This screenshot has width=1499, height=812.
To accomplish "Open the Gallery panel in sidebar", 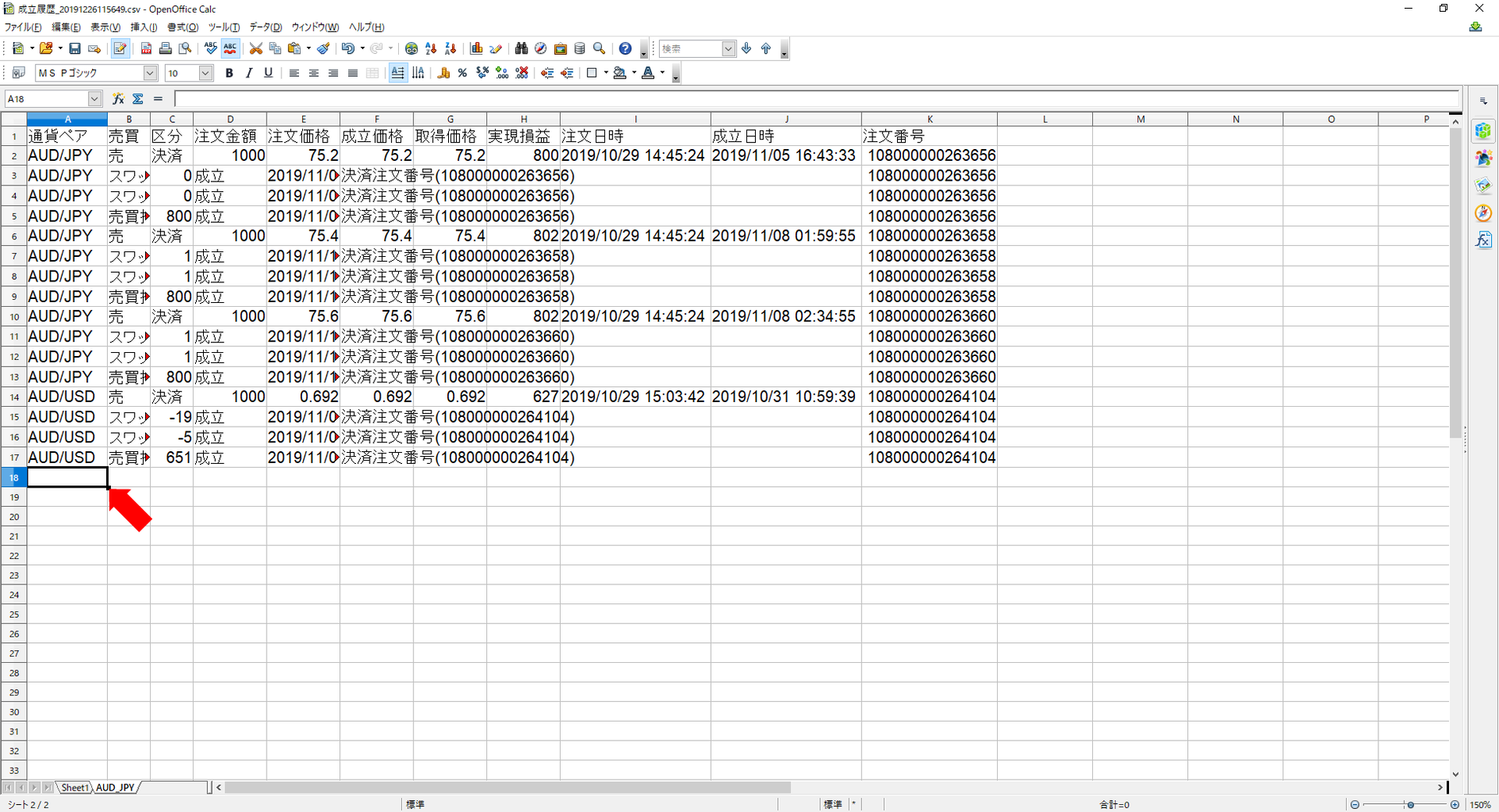I will (x=1483, y=186).
